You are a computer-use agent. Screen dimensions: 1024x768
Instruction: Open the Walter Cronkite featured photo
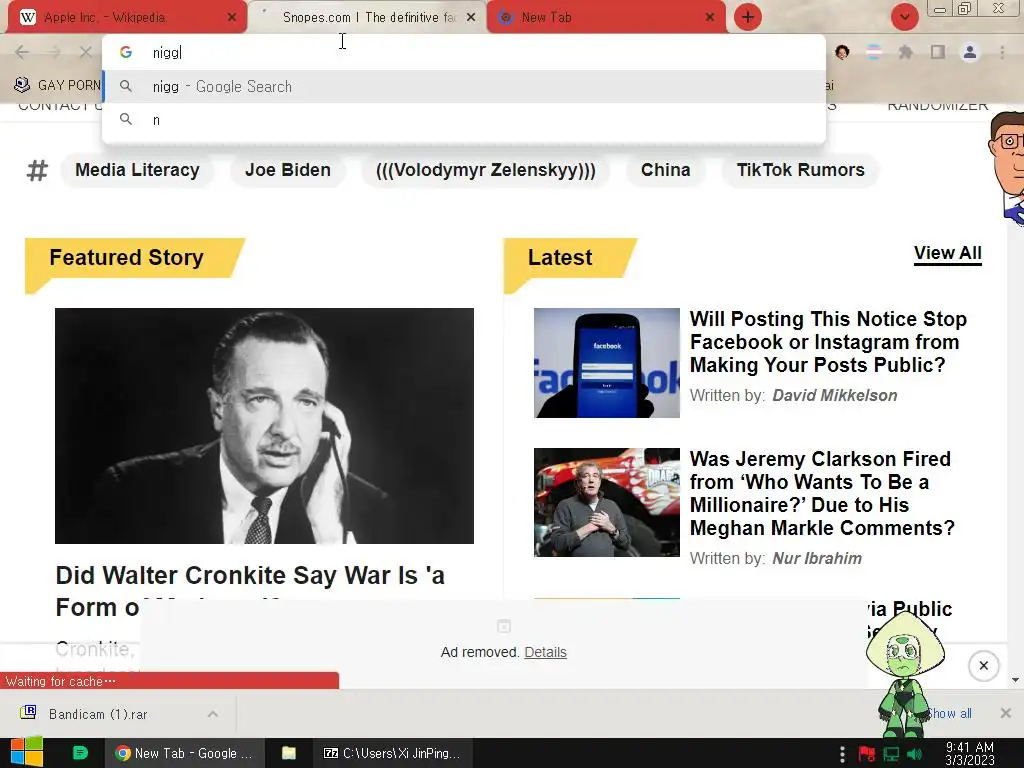[264, 426]
